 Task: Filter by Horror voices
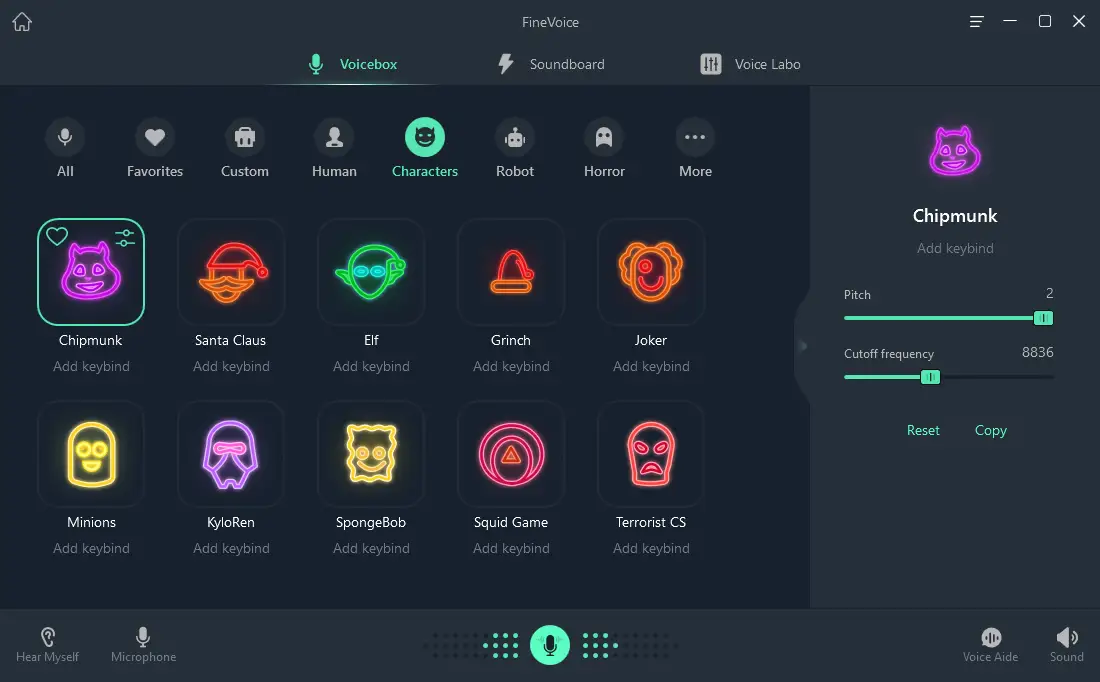click(604, 149)
